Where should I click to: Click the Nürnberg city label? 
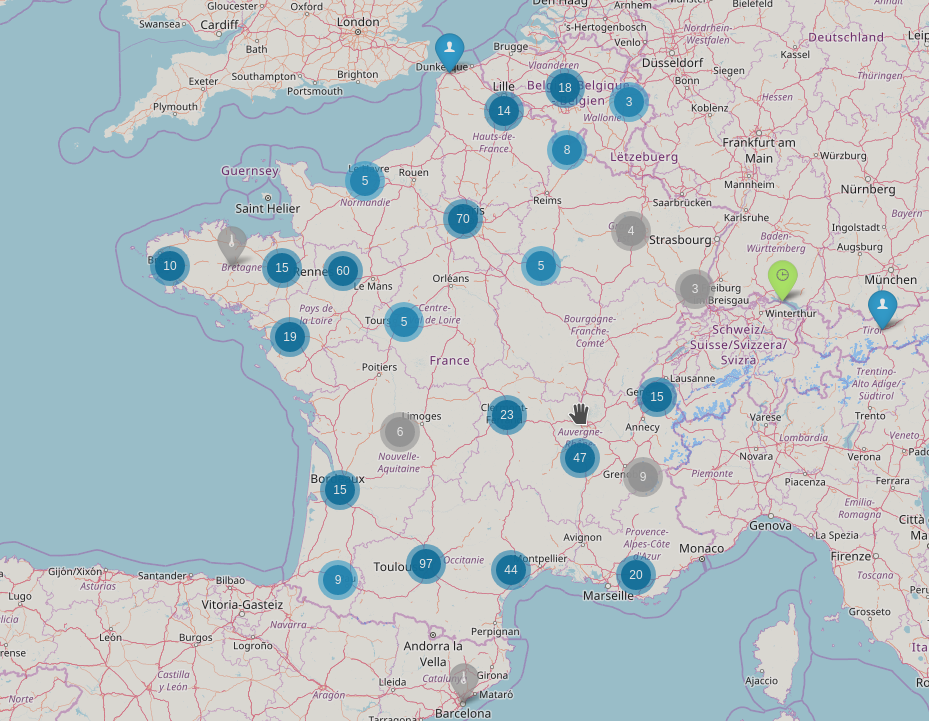pos(868,189)
